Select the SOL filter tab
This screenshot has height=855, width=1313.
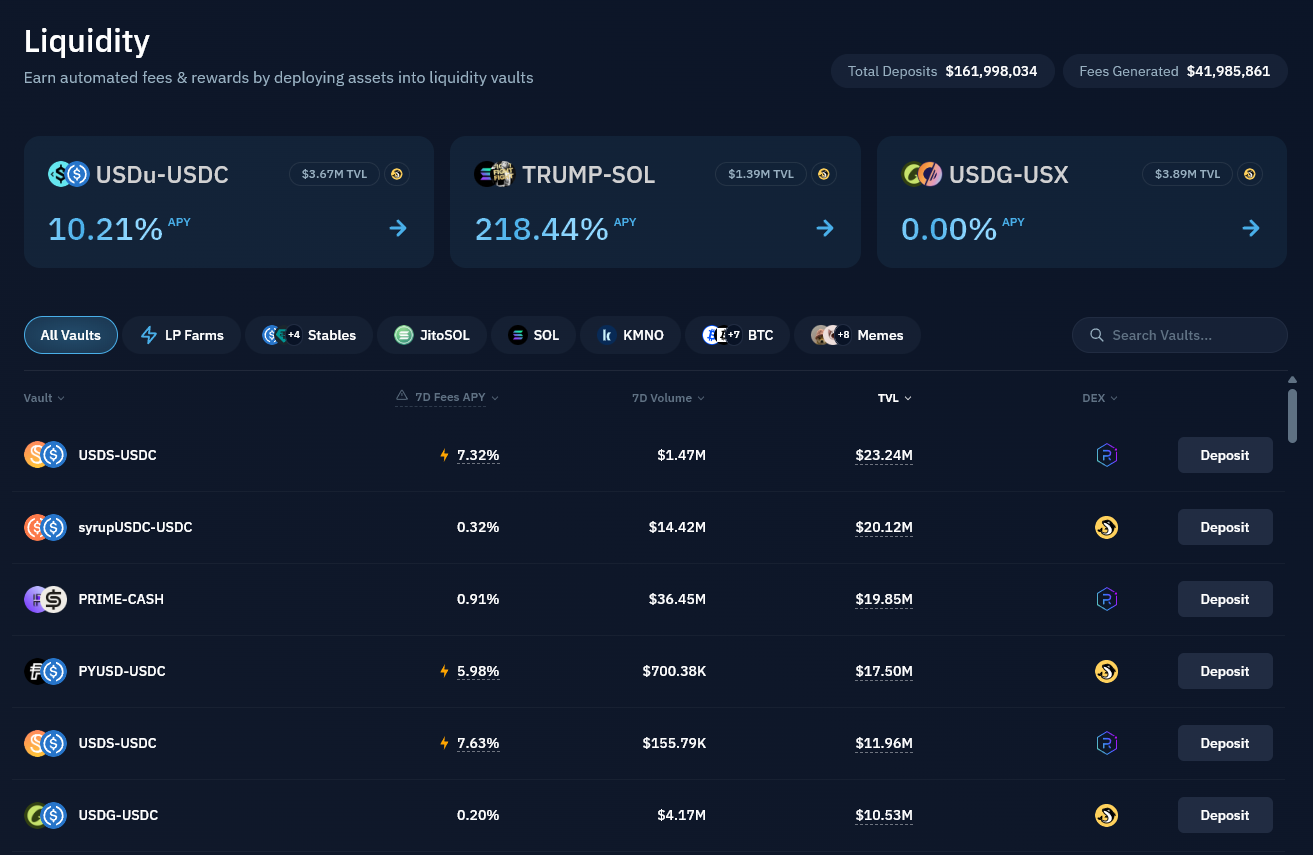click(x=534, y=335)
